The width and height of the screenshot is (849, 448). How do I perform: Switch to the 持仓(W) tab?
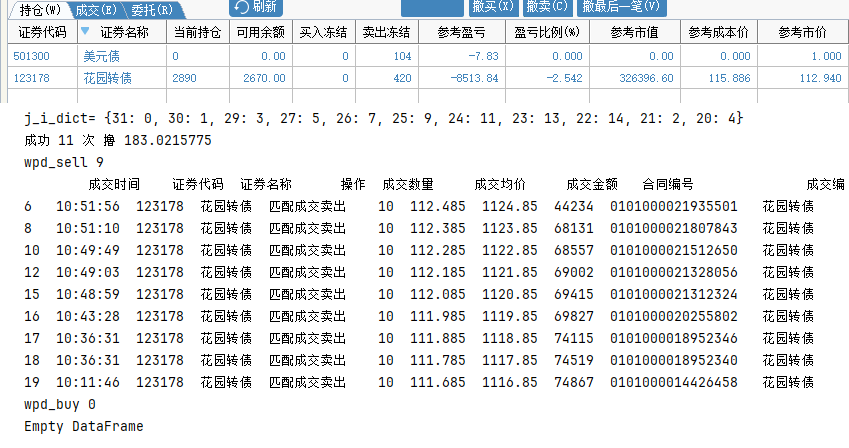click(x=40, y=10)
